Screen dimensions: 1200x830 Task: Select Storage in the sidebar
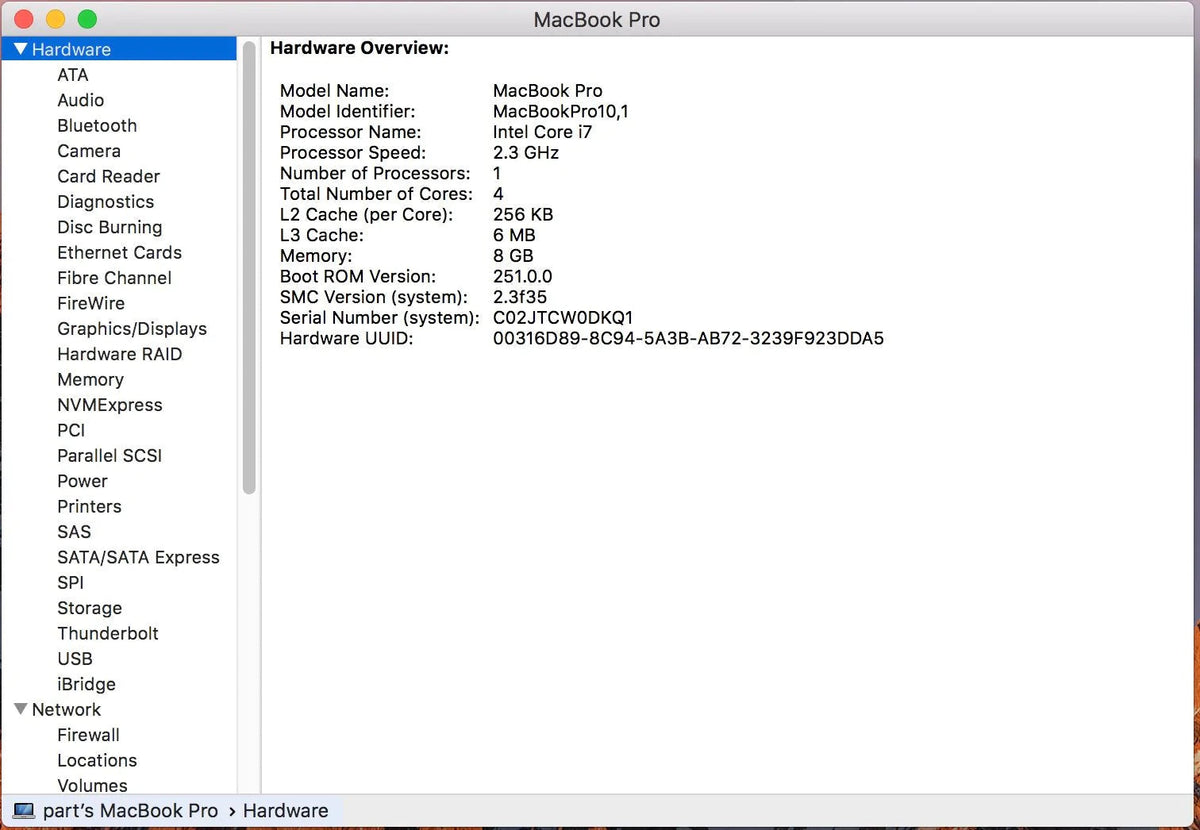(90, 608)
